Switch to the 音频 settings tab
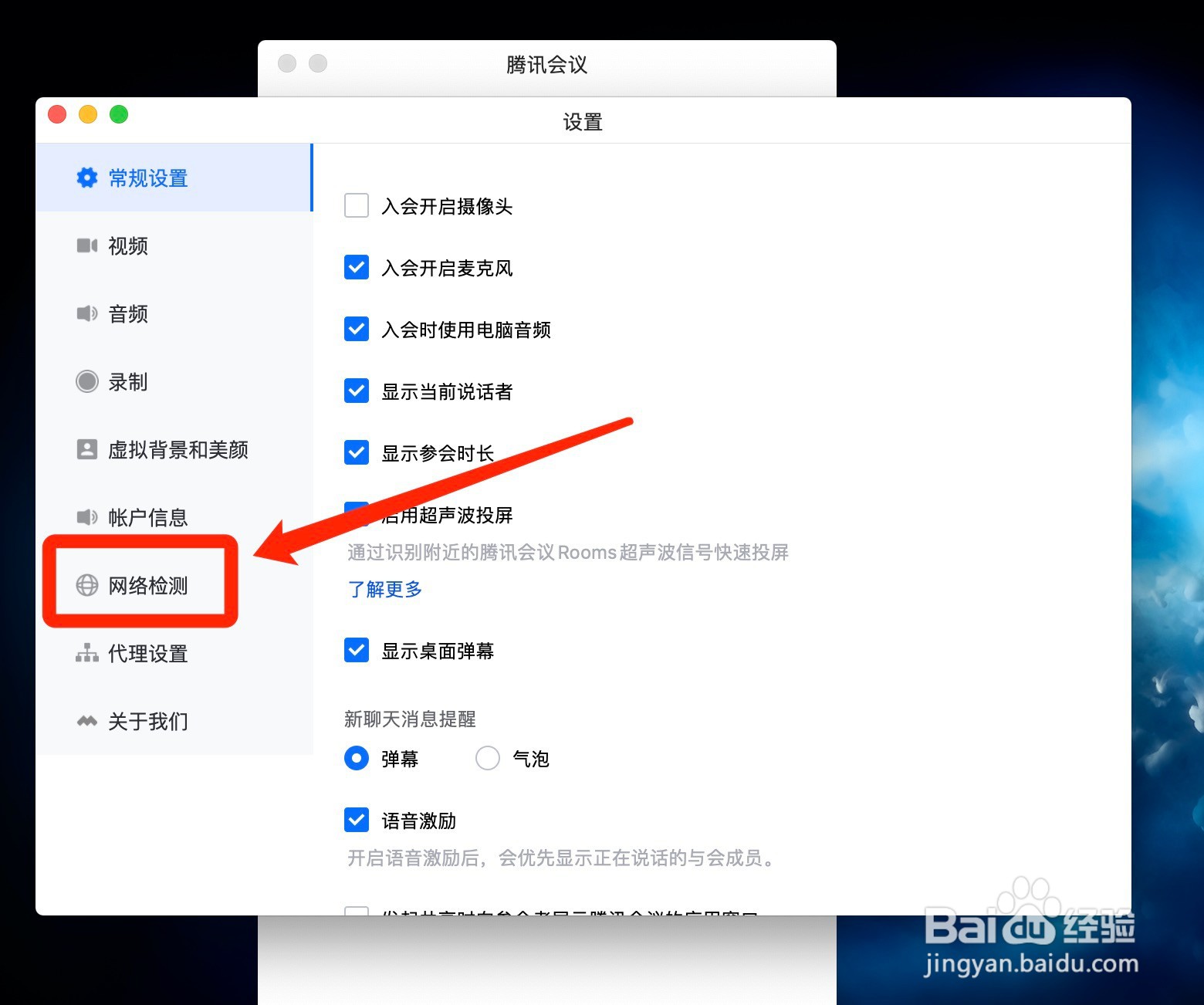This screenshot has width=1204, height=1005. point(174,313)
